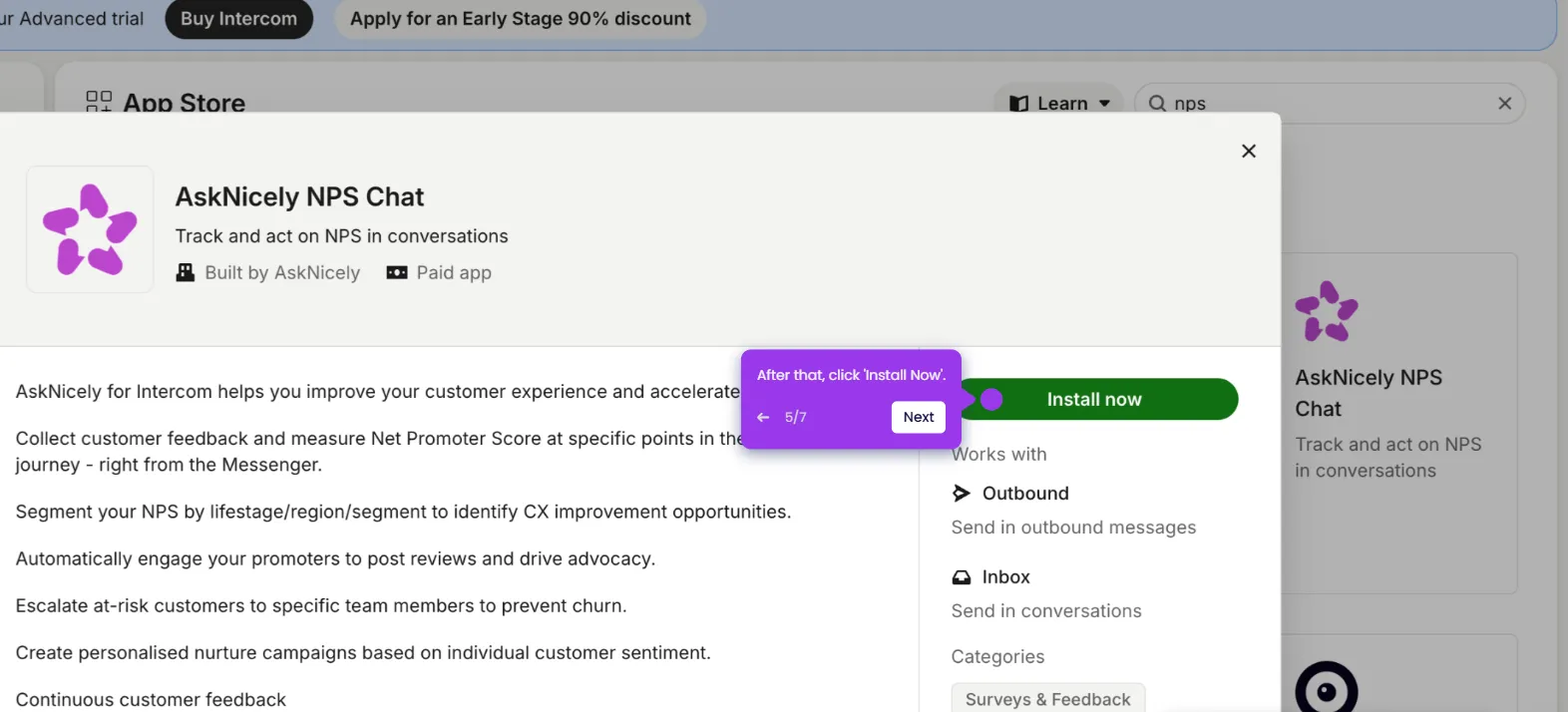1568x712 pixels.
Task: Click 'Send in conversations' text
Action: tap(1046, 610)
